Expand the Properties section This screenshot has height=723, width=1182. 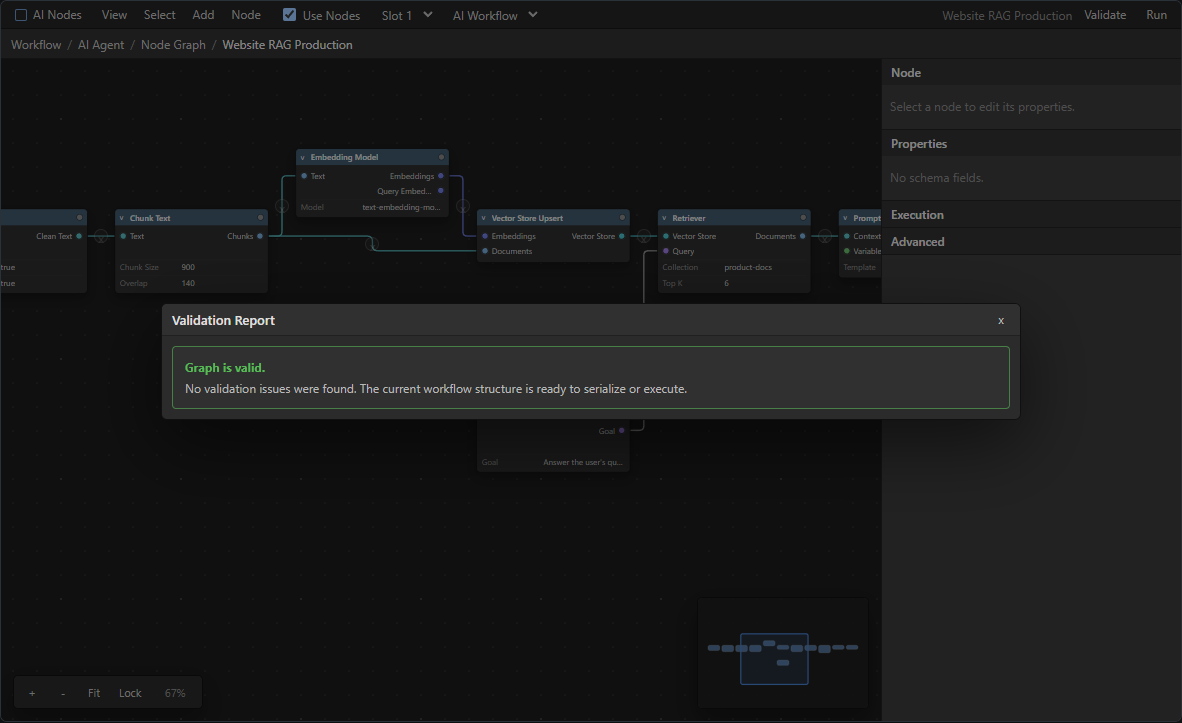[x=1031, y=143]
